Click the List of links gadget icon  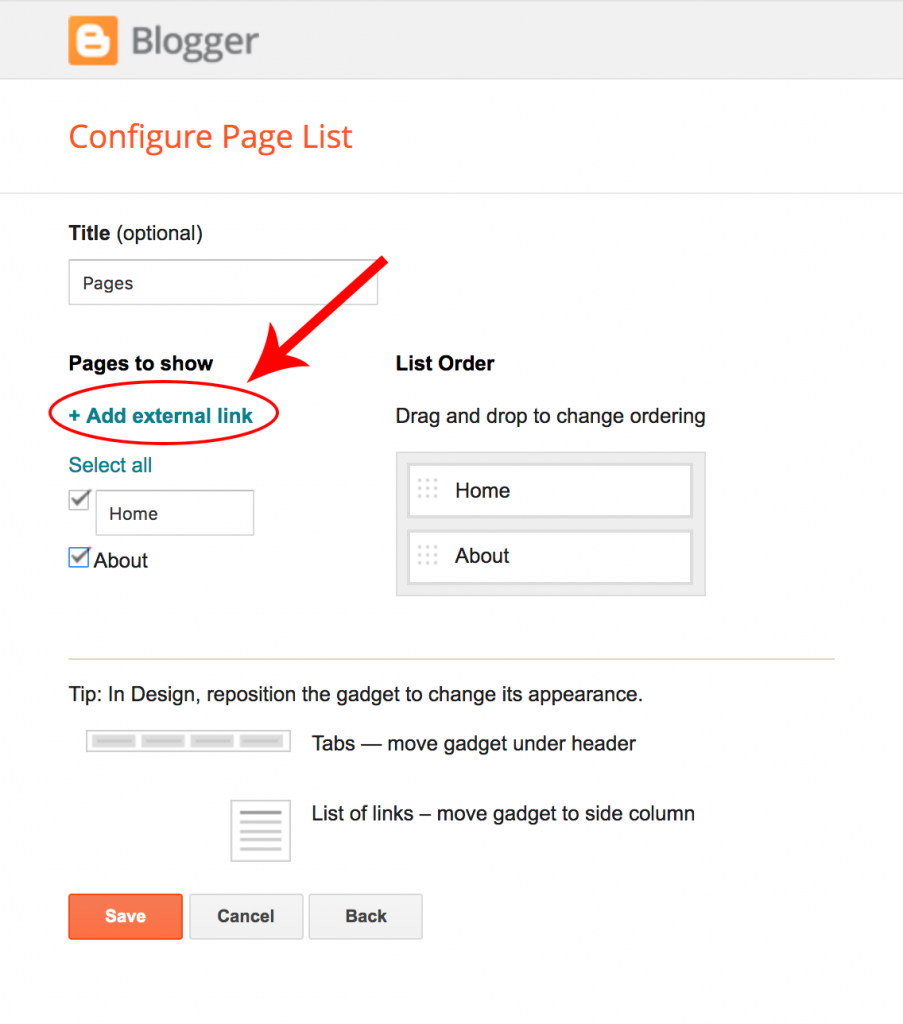click(260, 830)
